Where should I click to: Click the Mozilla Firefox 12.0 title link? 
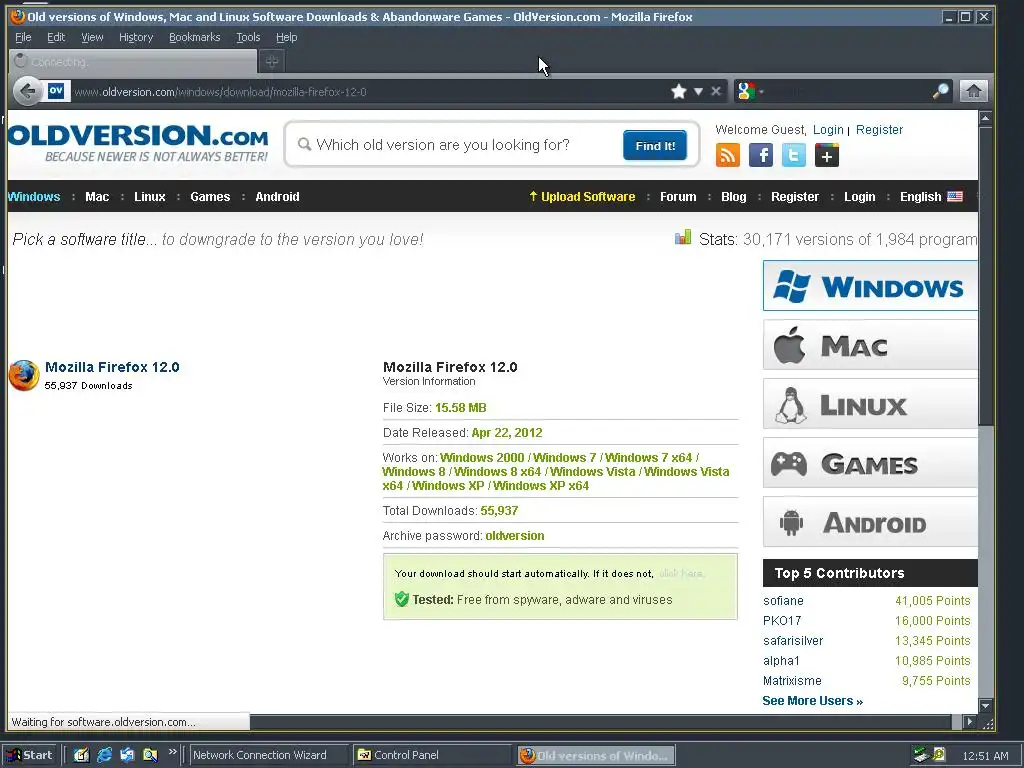112,367
